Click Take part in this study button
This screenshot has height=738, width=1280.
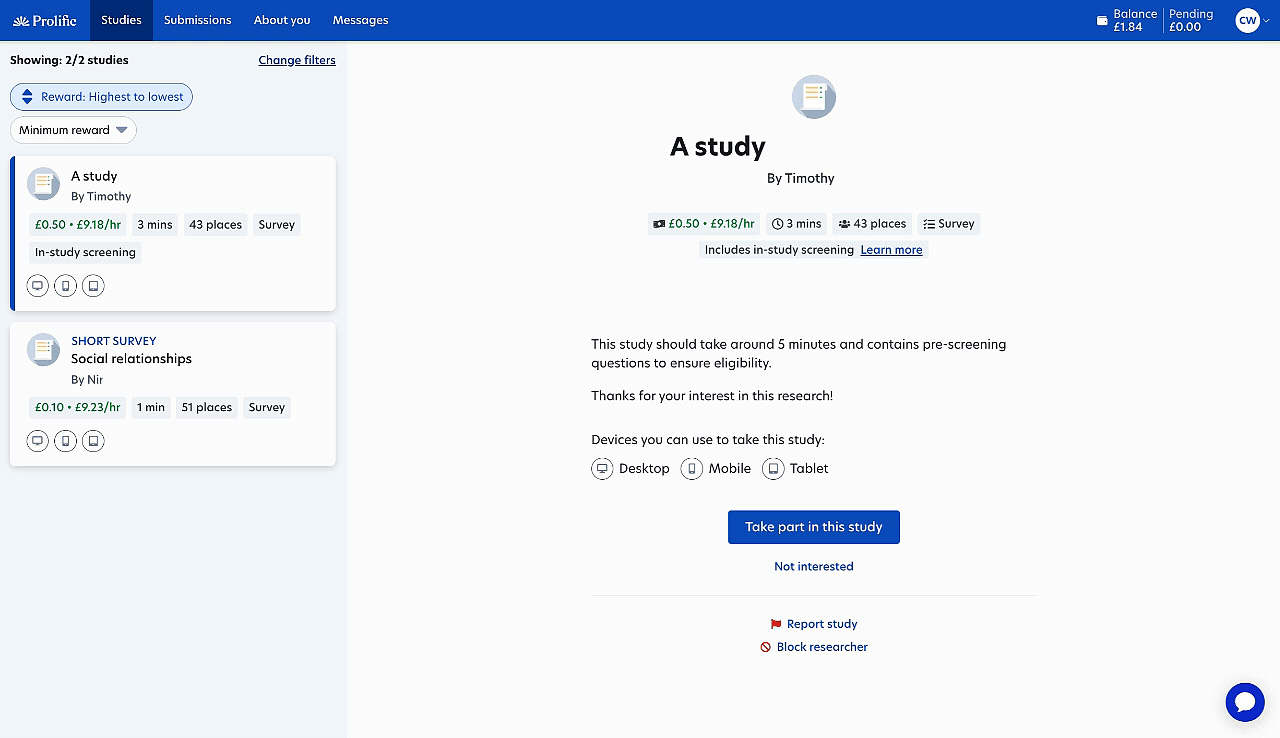coord(814,527)
